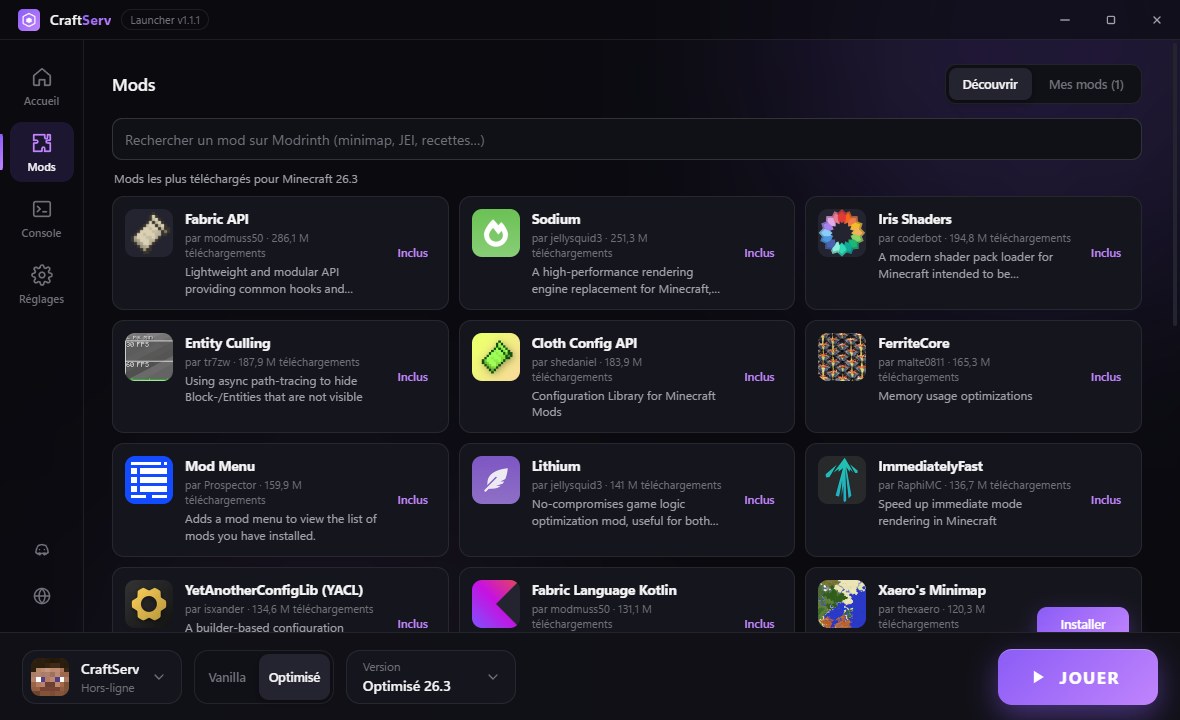Click the ImmediatelyFast arrow icon
The image size is (1180, 720).
[842, 480]
